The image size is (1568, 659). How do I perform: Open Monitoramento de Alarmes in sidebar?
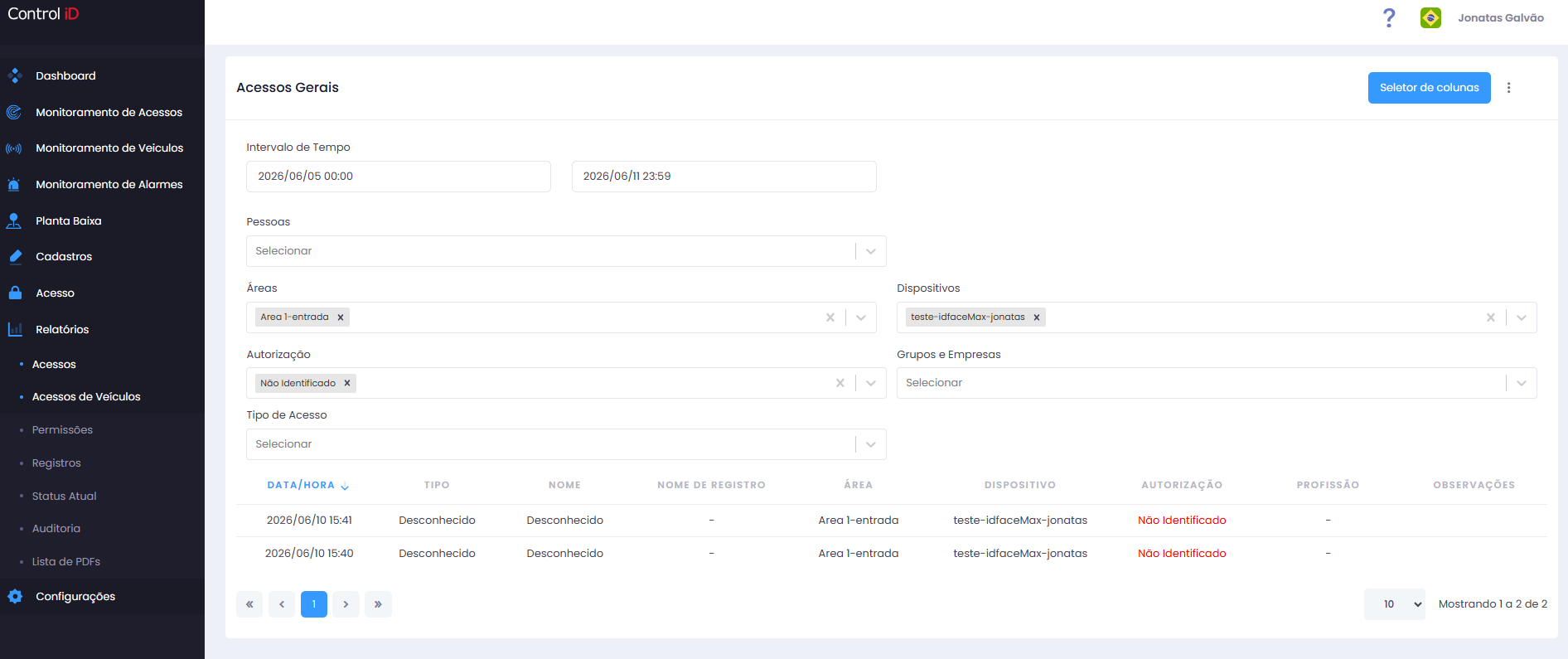[109, 185]
